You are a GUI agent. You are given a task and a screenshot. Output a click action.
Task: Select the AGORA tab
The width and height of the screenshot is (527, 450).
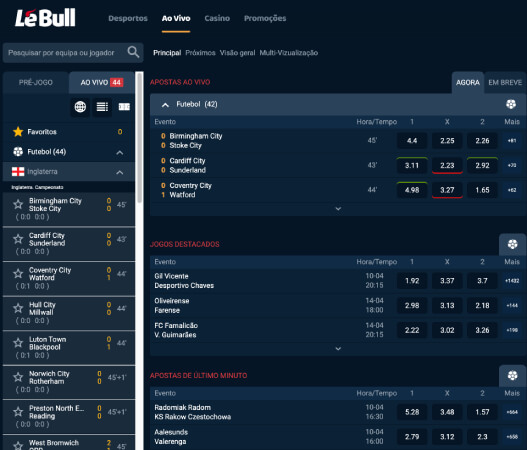click(468, 82)
